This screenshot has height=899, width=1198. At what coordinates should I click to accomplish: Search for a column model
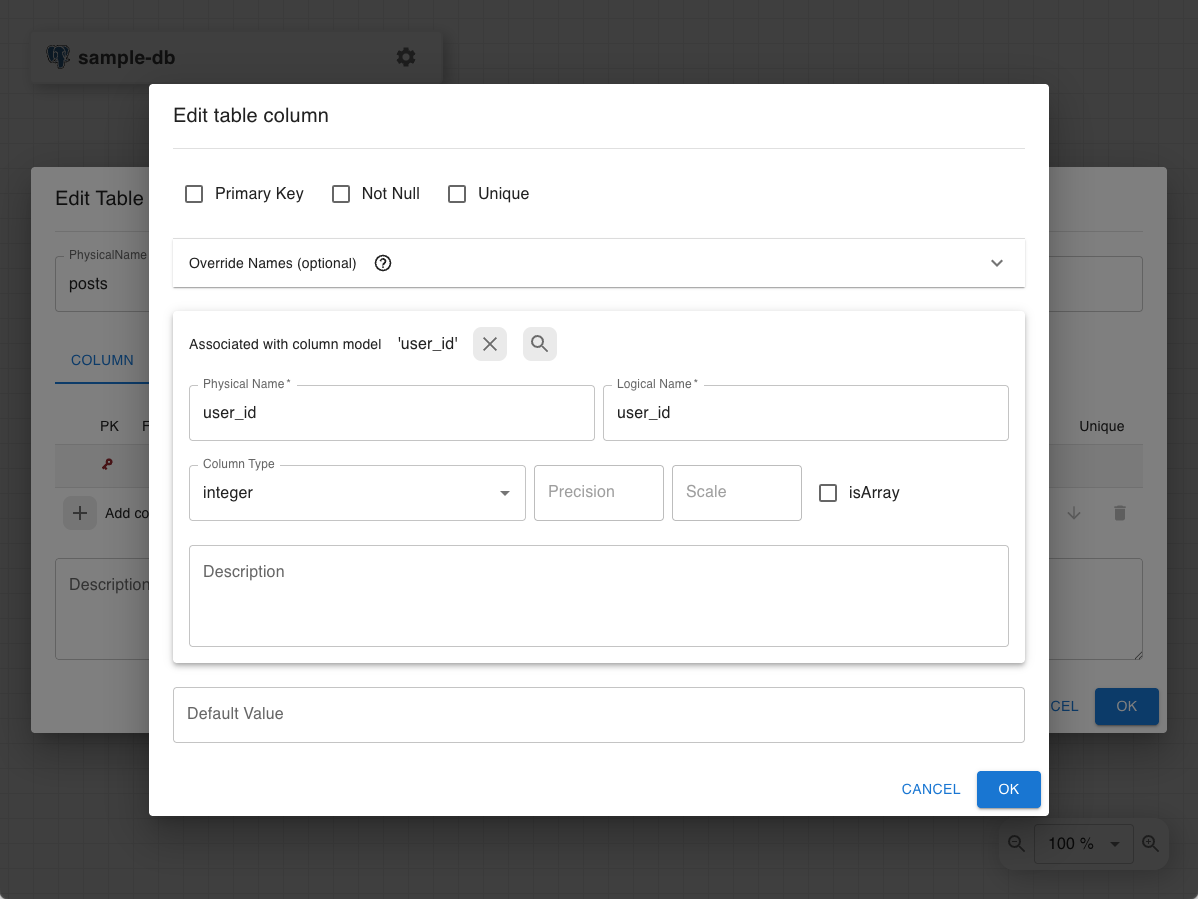[539, 344]
